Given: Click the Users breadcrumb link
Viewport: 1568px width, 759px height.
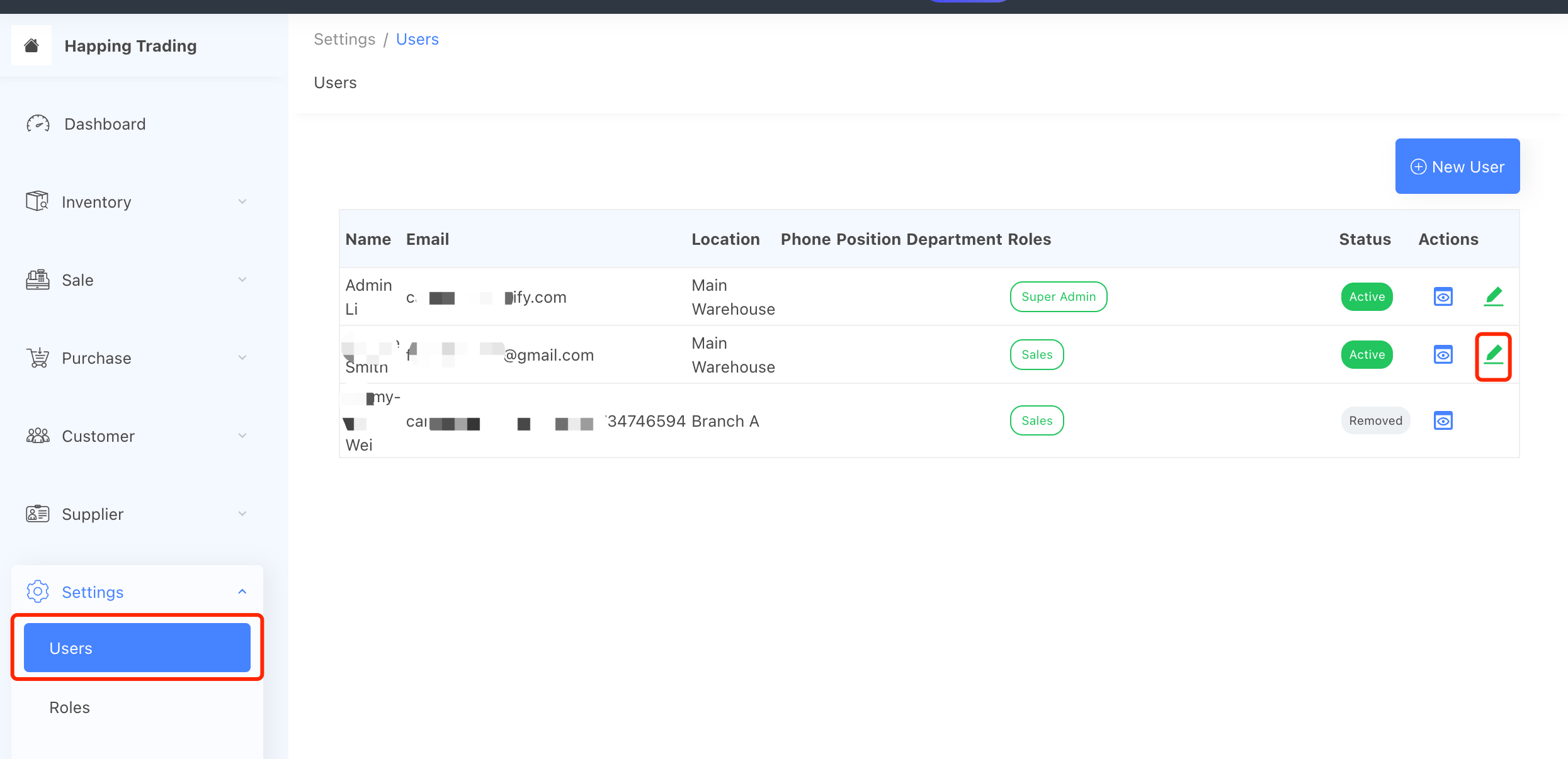Looking at the screenshot, I should [x=417, y=39].
